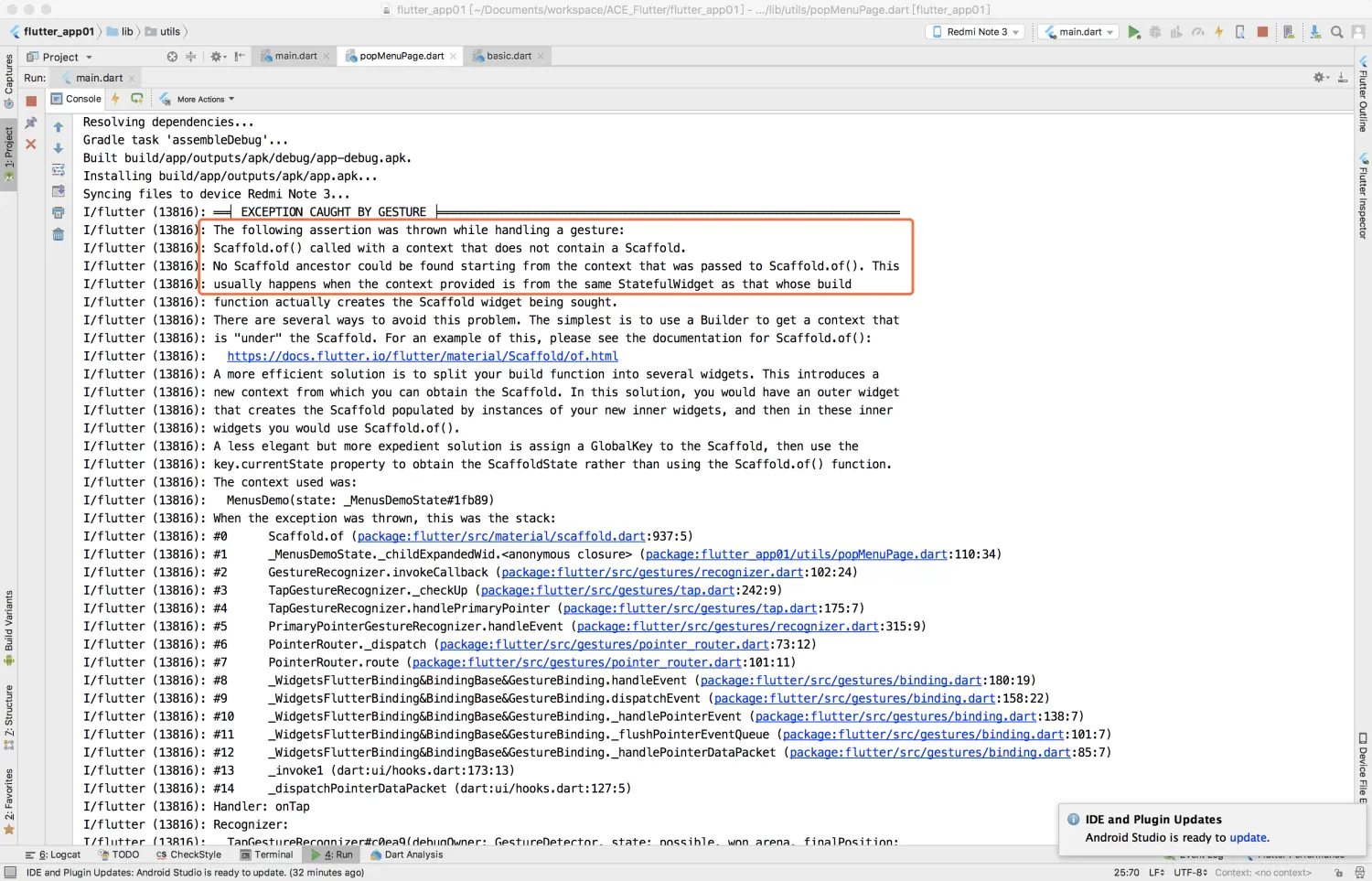Run with coverage icon in toolbar
This screenshot has width=1372, height=881.
point(1176,32)
